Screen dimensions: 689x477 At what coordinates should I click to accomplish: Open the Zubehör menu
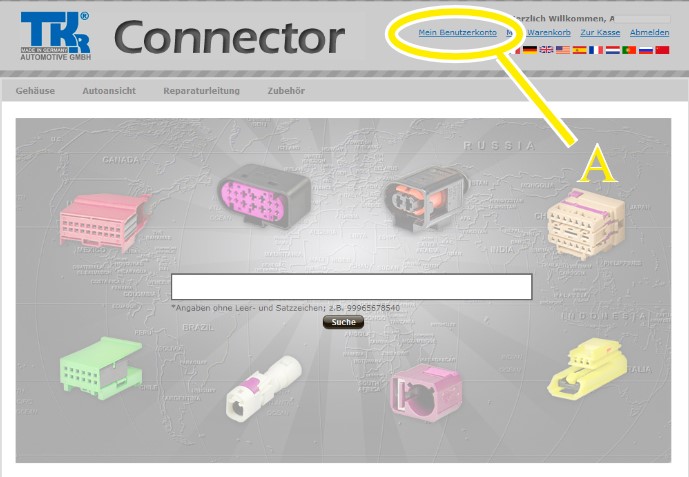tap(286, 91)
